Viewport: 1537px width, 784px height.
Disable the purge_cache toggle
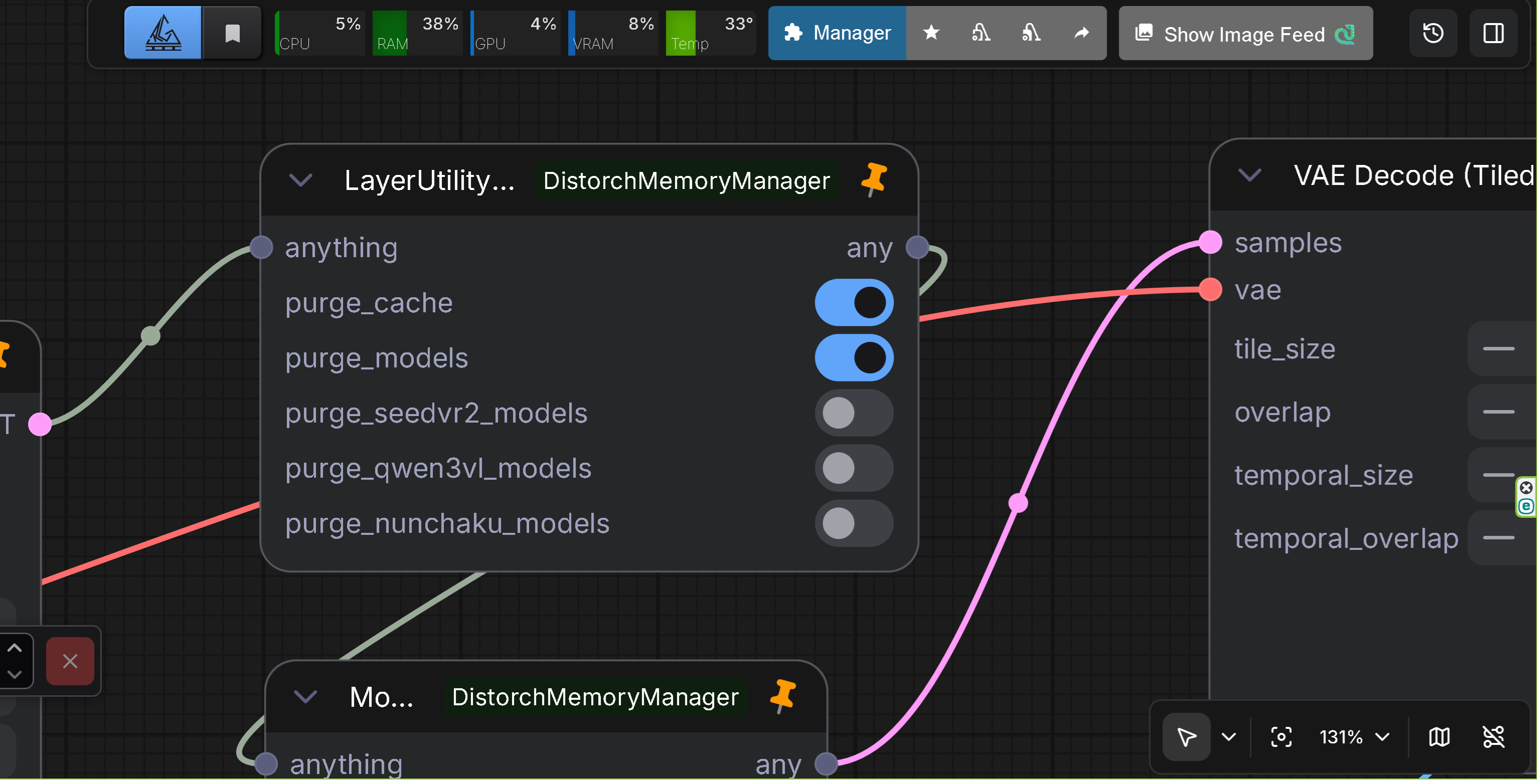point(854,302)
